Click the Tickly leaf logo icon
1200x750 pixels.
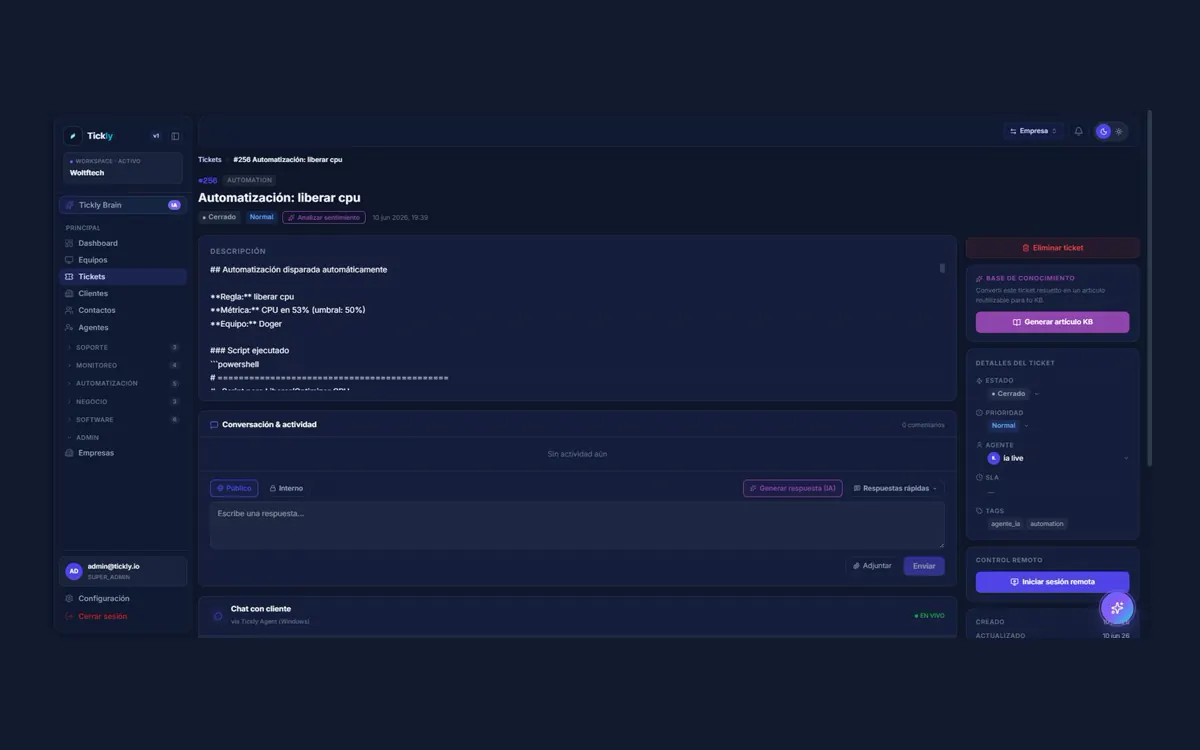72,136
